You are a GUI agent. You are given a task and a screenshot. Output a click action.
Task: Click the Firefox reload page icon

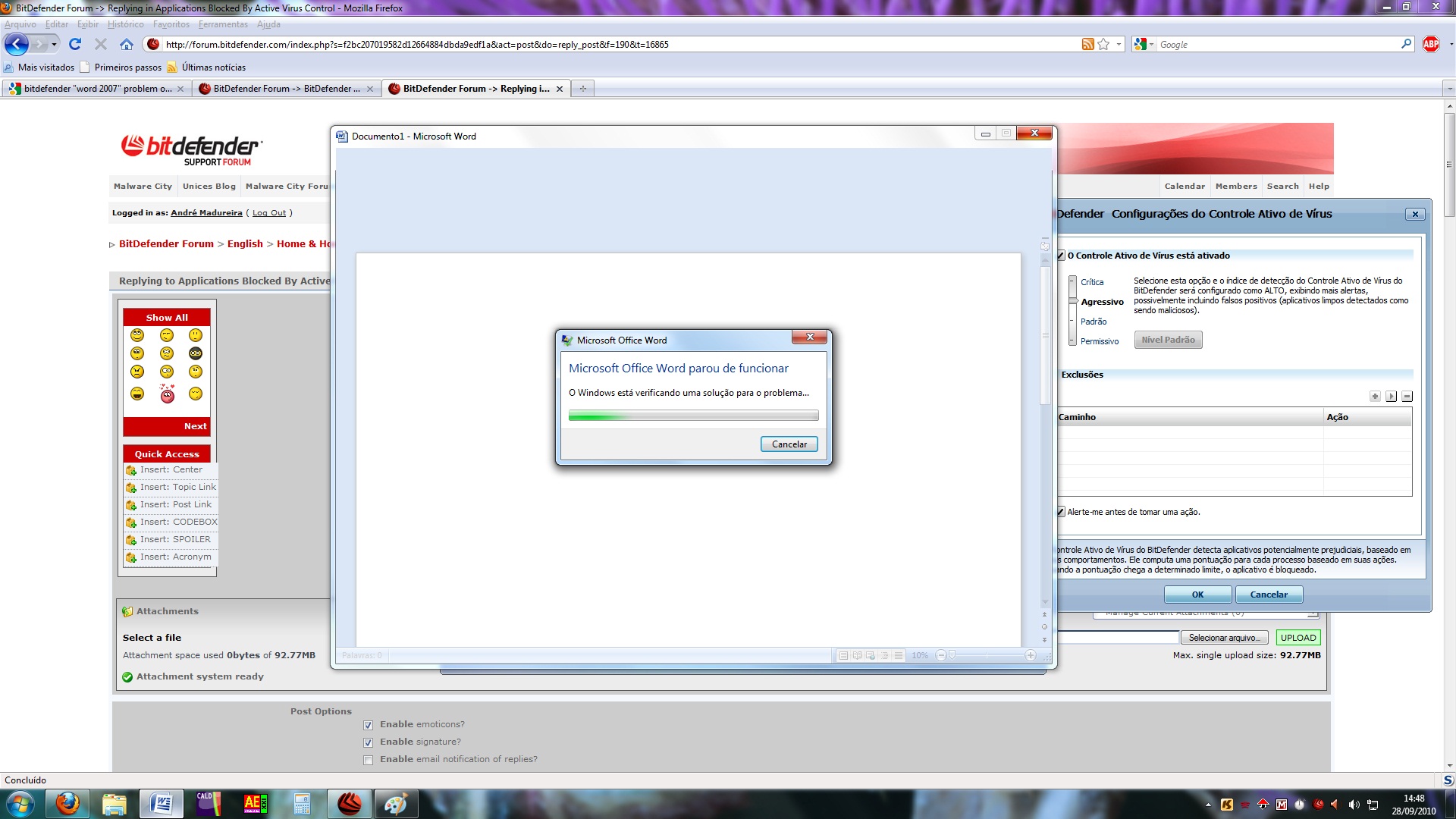(75, 45)
